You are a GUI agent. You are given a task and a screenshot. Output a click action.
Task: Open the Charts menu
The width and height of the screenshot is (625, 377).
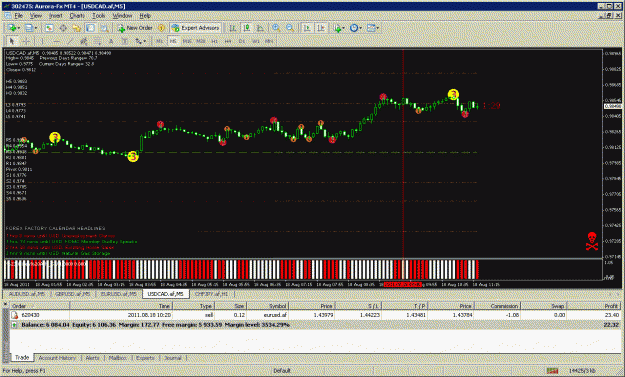(x=77, y=16)
